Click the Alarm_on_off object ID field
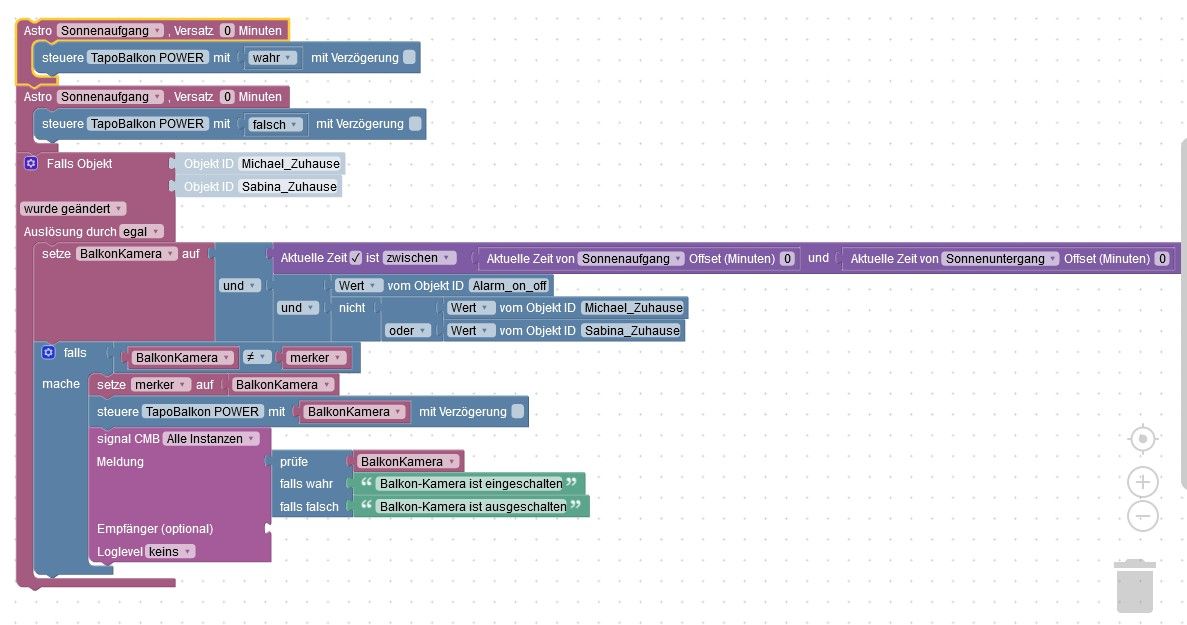This screenshot has height=625, width=1187. click(509, 285)
